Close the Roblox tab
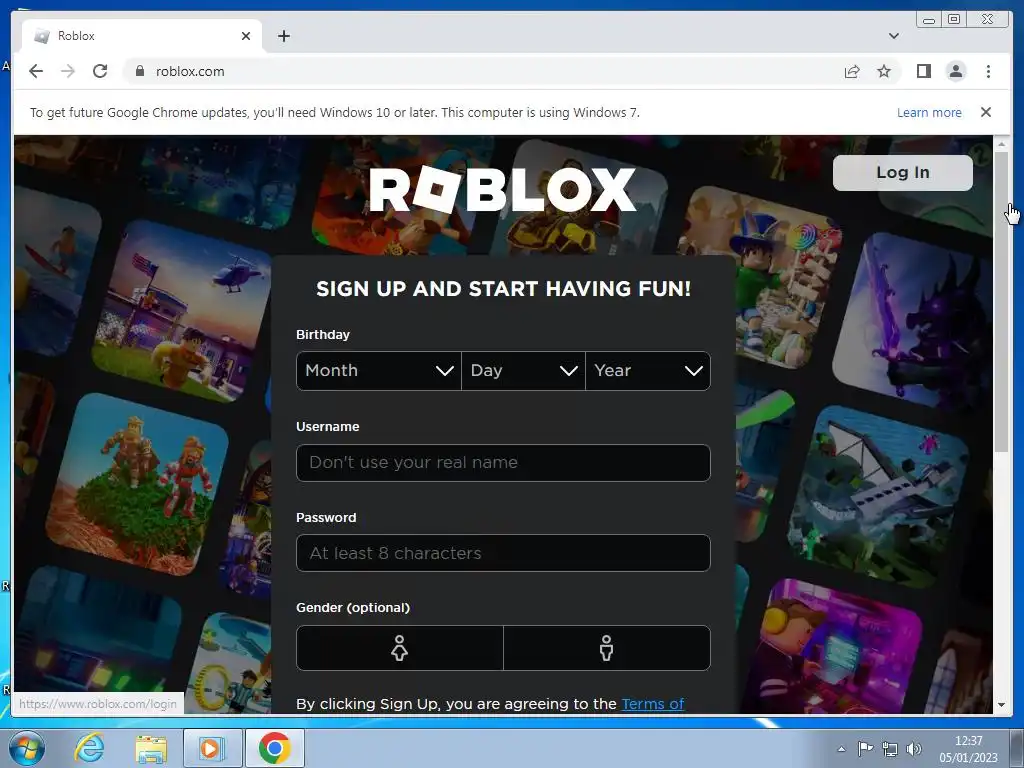1024x768 pixels. [x=246, y=36]
